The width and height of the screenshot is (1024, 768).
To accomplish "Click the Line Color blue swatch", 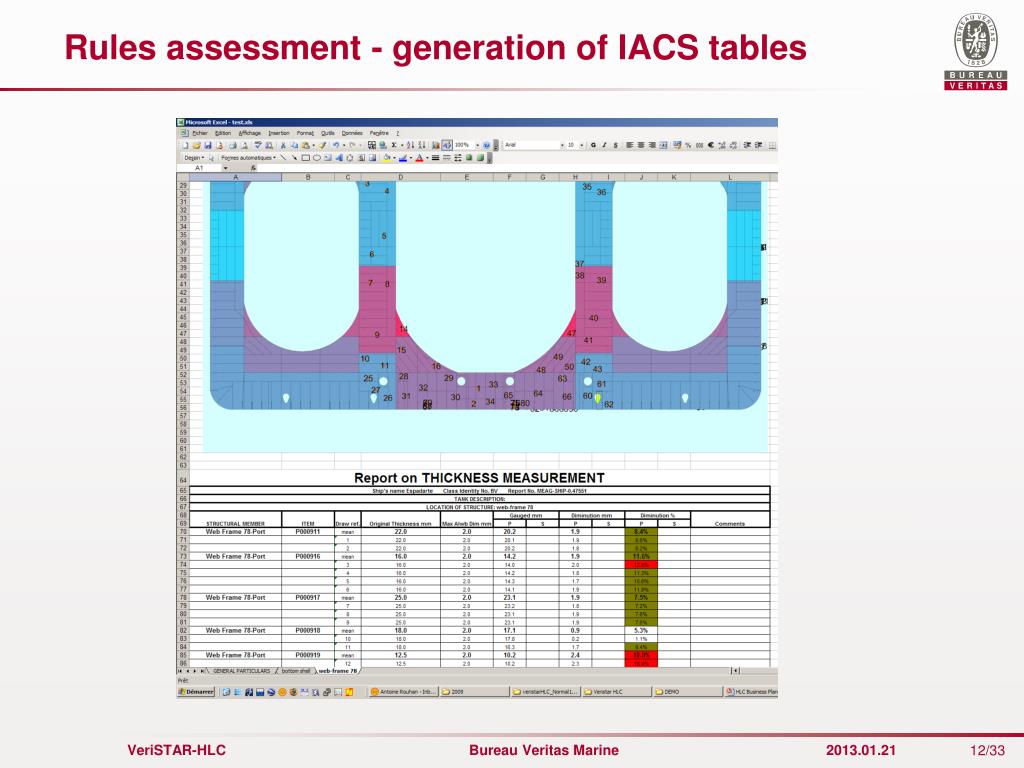I will click(x=403, y=158).
